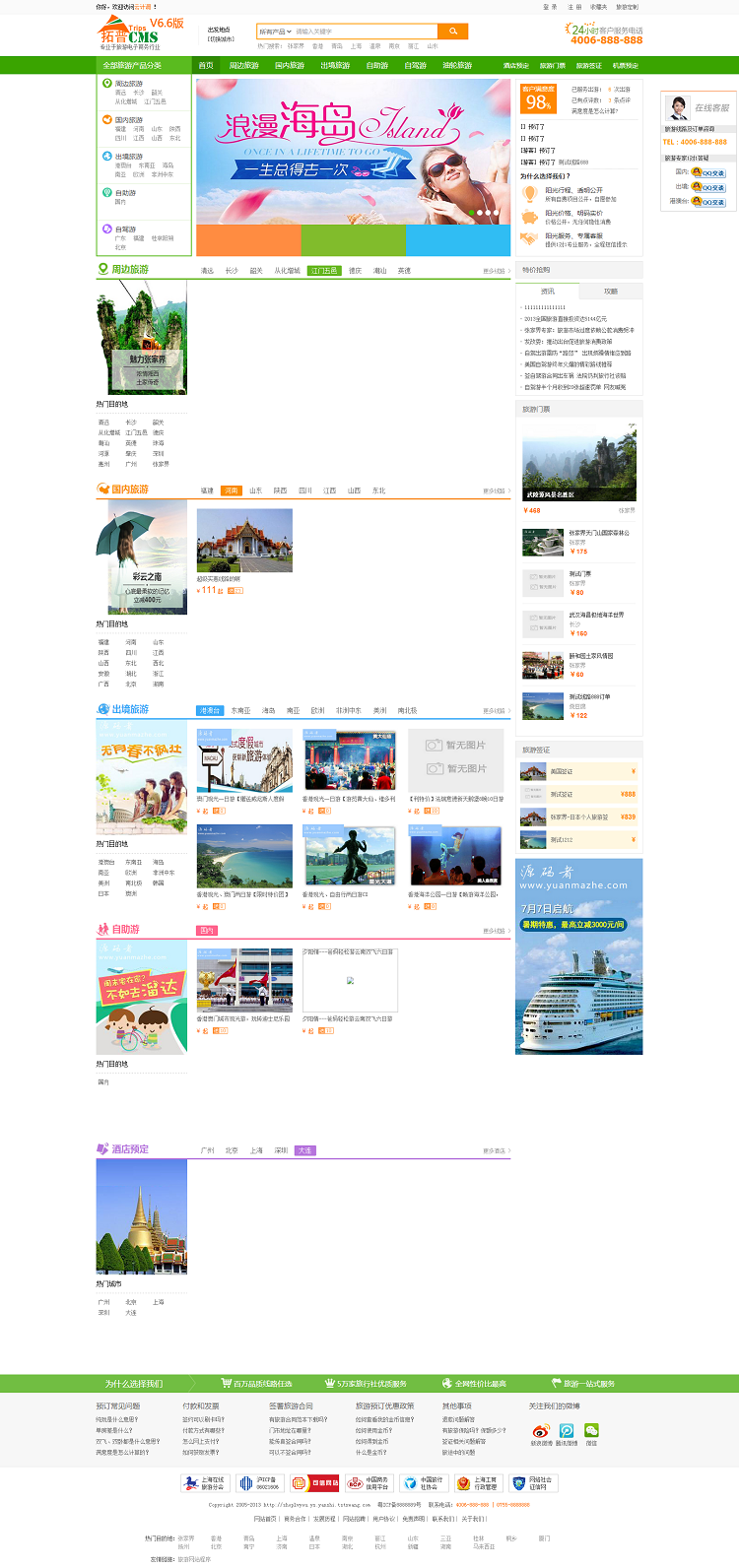Expand 更多线路 in 周边旅游 section
The width and height of the screenshot is (739, 1568).
point(497,271)
